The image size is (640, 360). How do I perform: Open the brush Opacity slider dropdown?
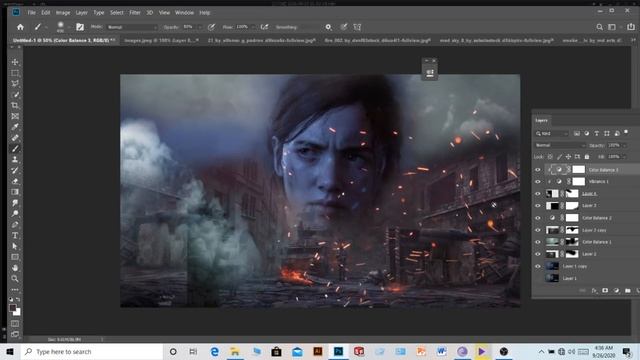[200, 27]
